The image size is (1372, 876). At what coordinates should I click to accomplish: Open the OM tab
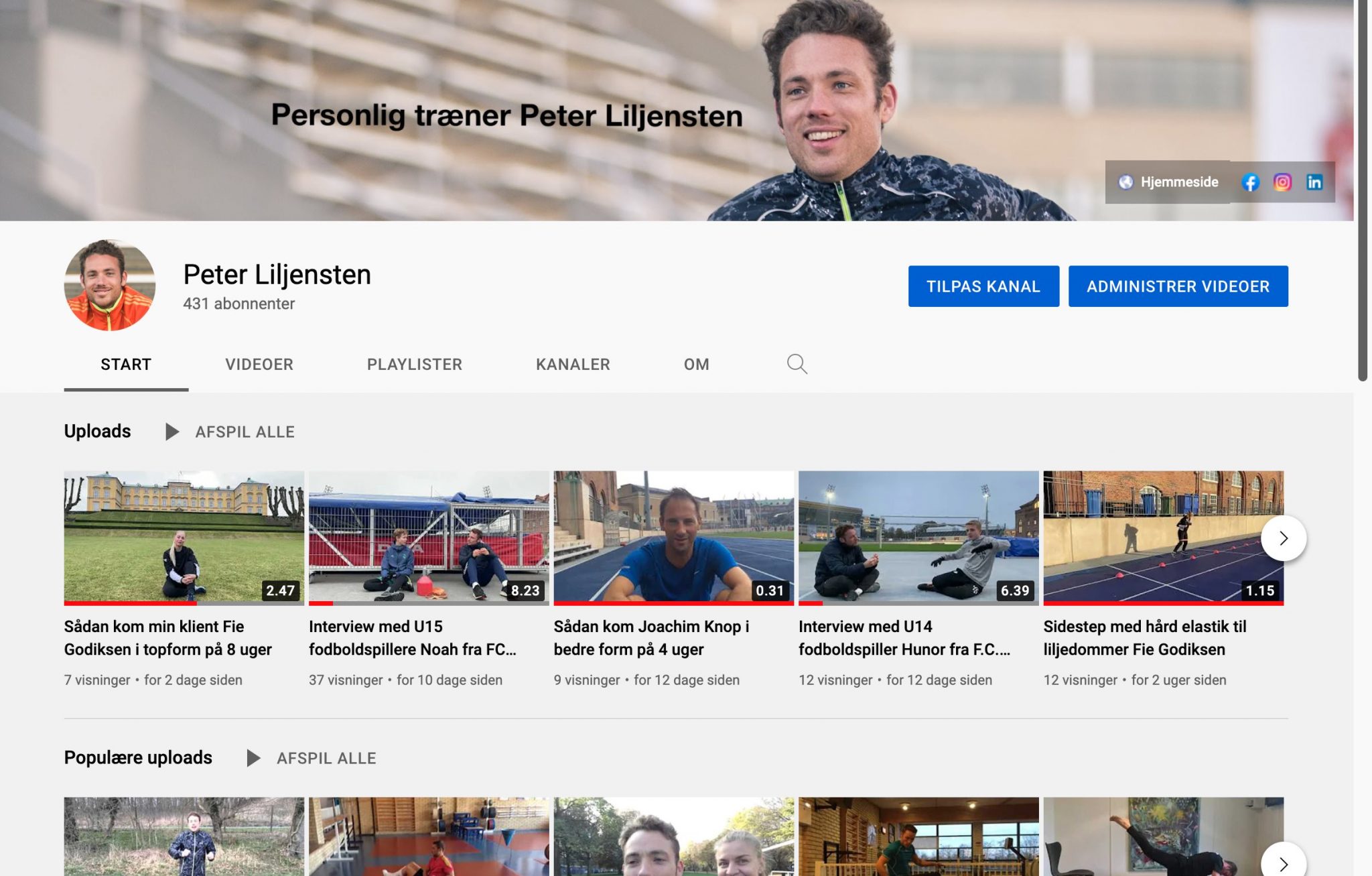[x=696, y=365]
